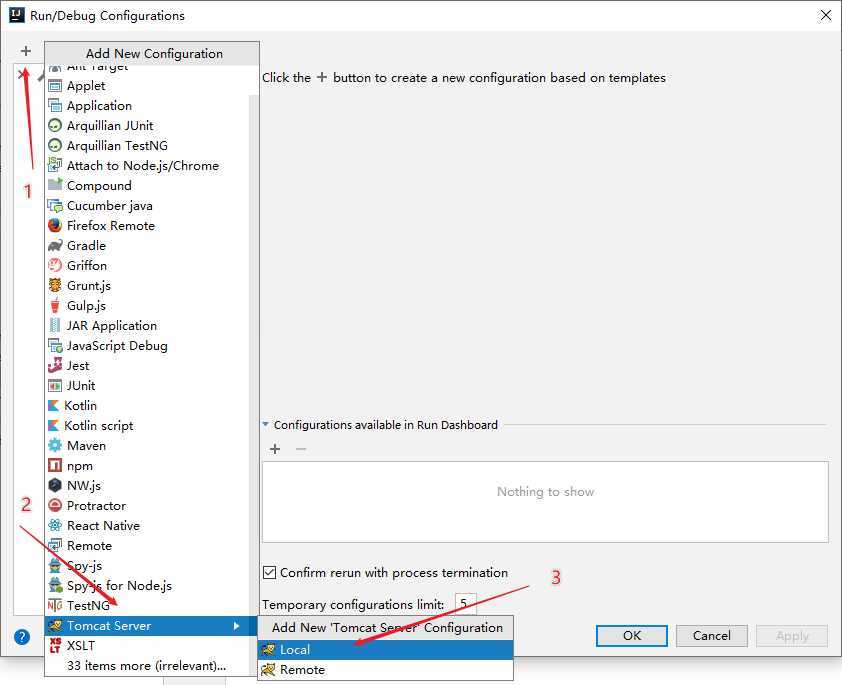Select Arquillian TestNG icon in list
Image resolution: width=842 pixels, height=685 pixels.
pyautogui.click(x=55, y=145)
